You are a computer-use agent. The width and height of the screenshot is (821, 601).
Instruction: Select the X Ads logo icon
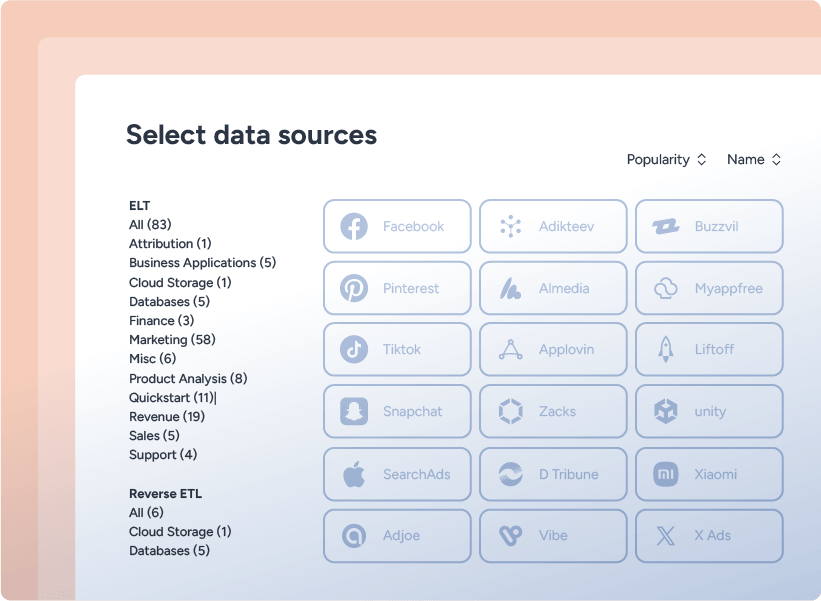[x=665, y=536]
